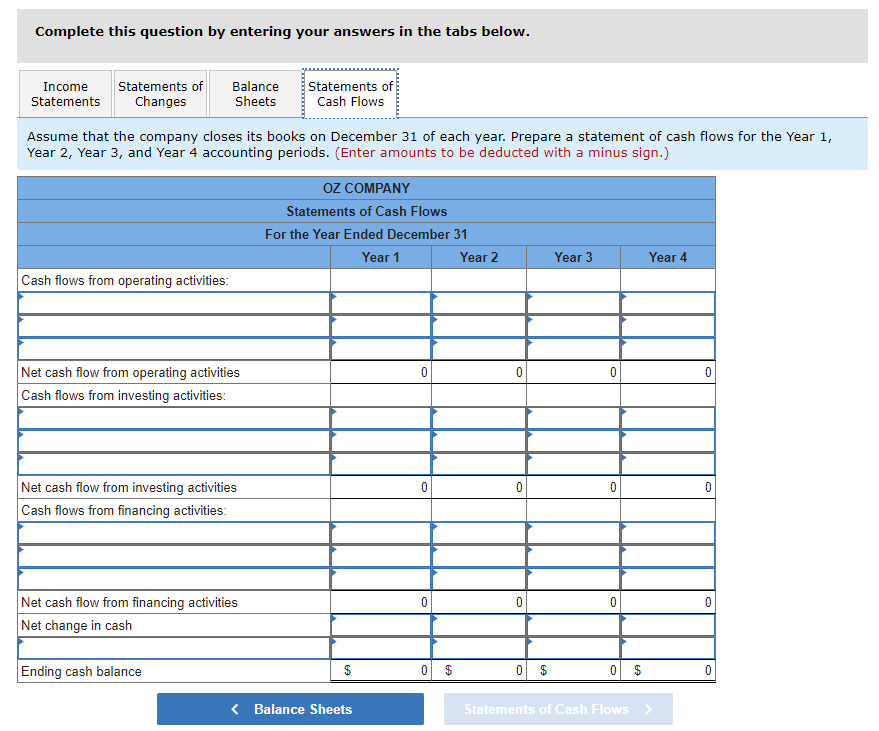Click the 'Net cash flow from operating activities' label

[130, 372]
